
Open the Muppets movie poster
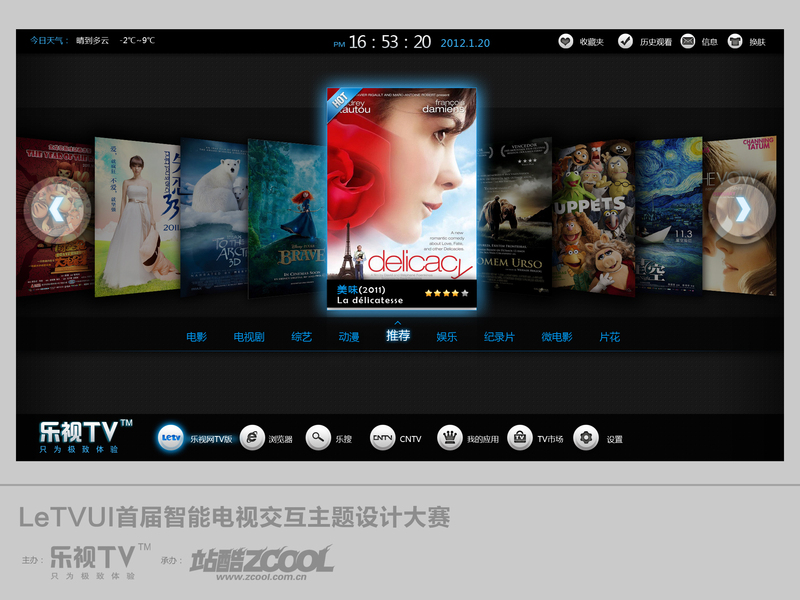[x=593, y=217]
